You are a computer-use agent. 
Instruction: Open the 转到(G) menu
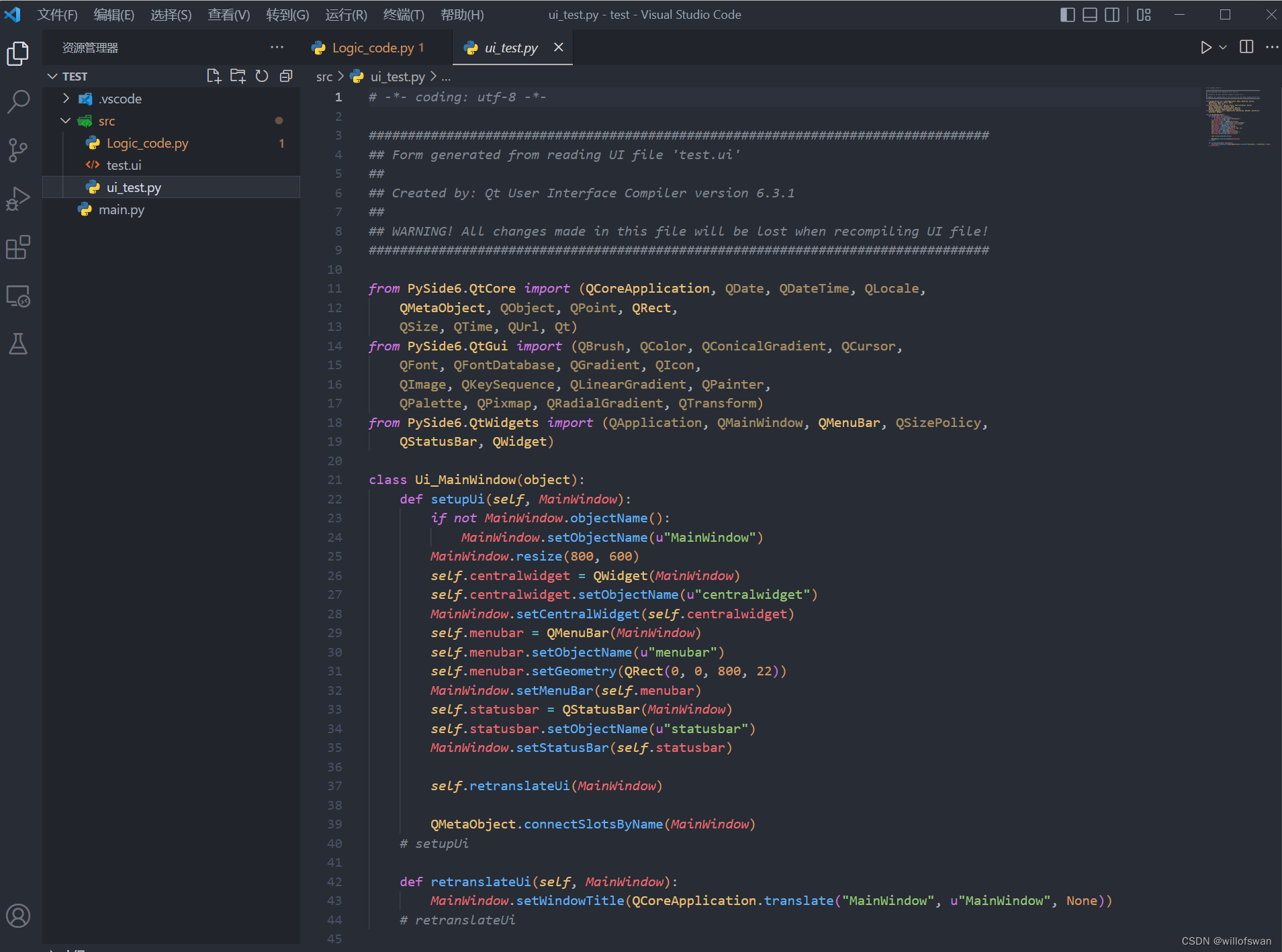click(x=287, y=15)
